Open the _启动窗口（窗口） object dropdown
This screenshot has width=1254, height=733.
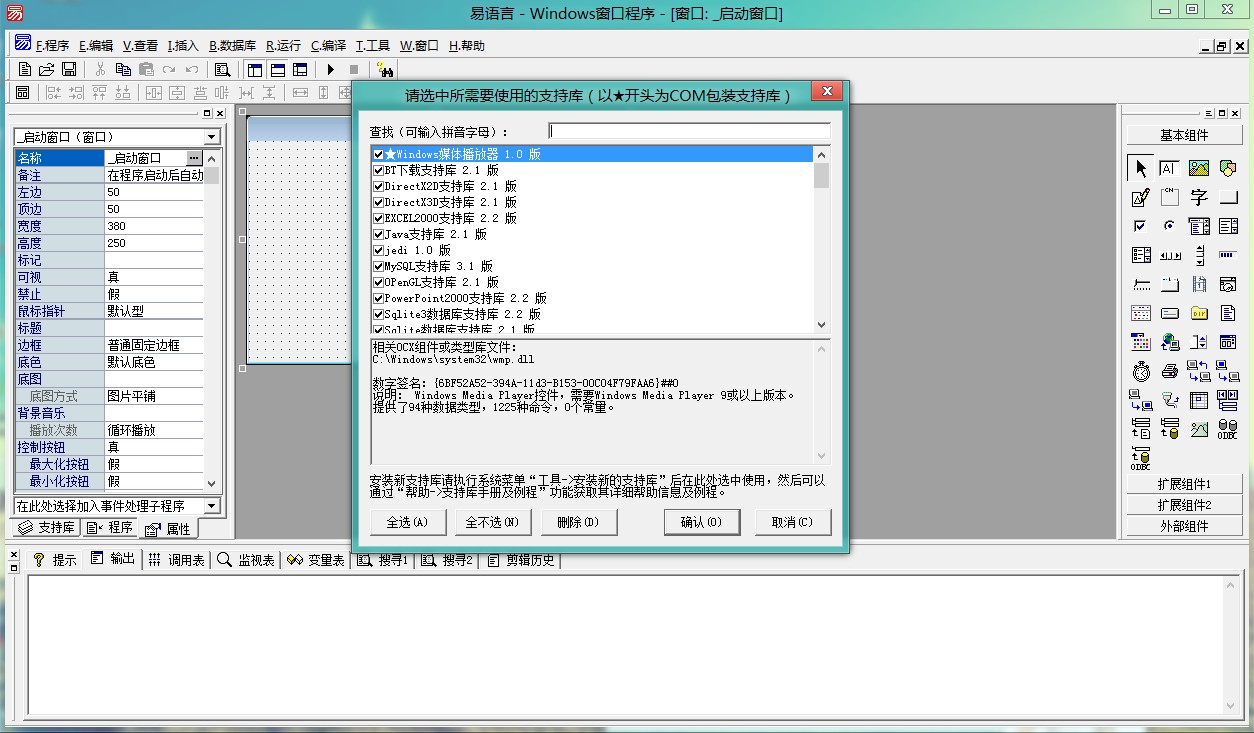(211, 137)
